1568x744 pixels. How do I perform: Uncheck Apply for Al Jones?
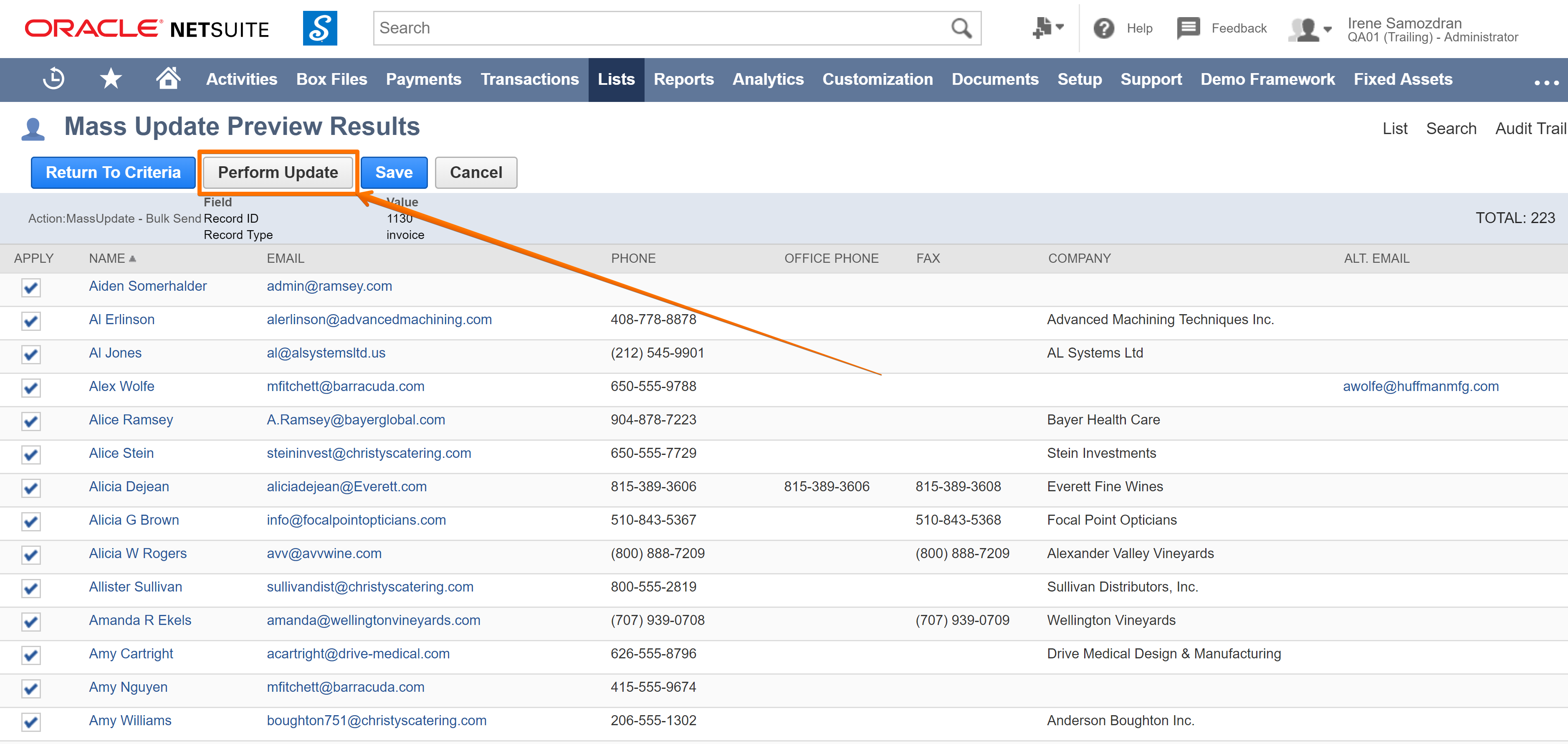pos(31,355)
